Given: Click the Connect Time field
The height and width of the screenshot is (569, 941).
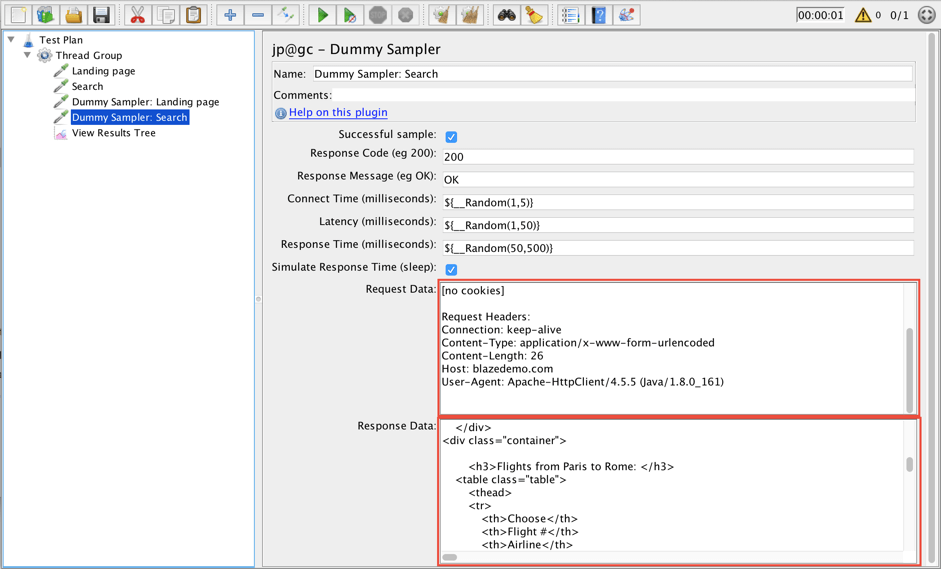Looking at the screenshot, I should tap(678, 202).
